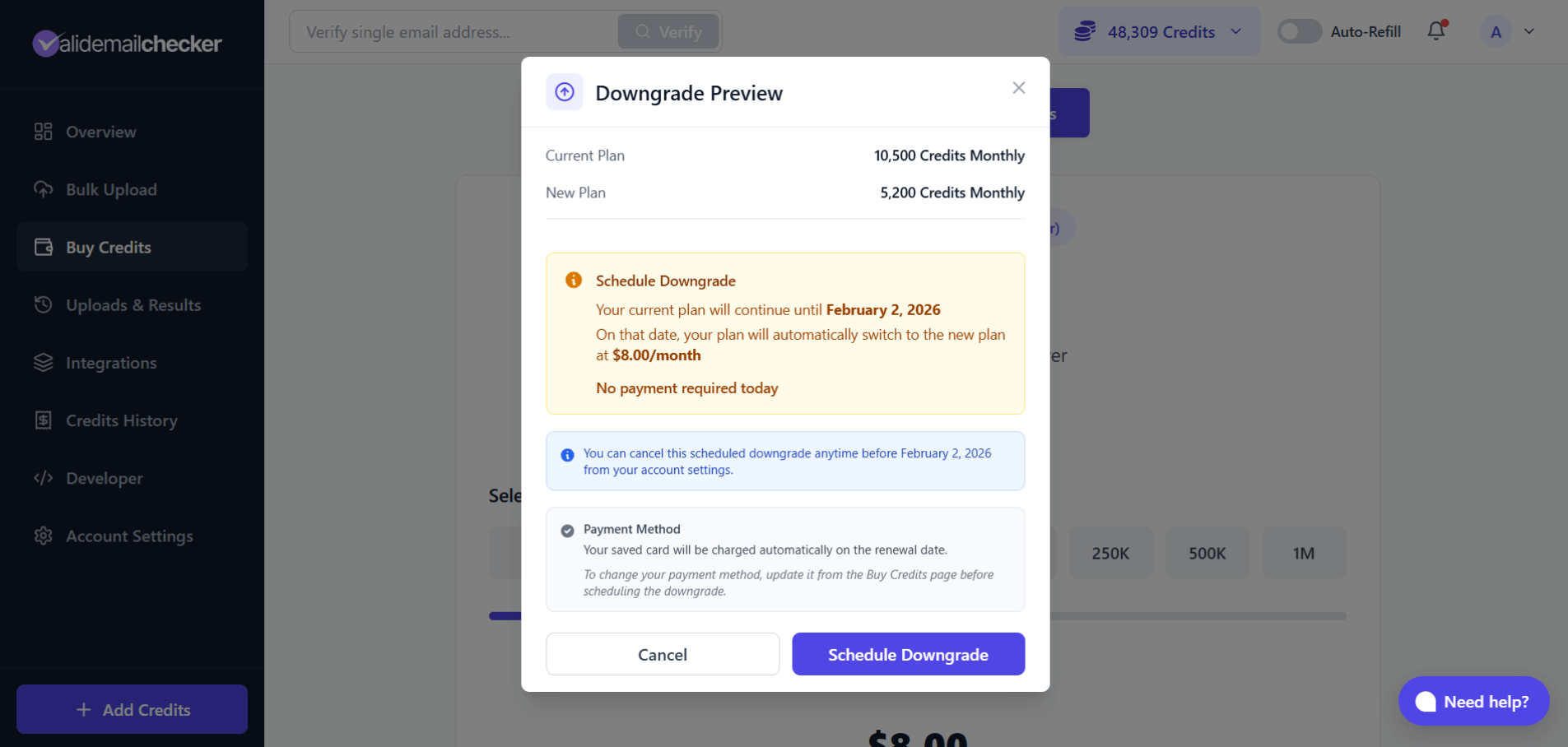Click the Schedule Downgrade warning info icon
This screenshot has width=1568, height=747.
pos(573,280)
